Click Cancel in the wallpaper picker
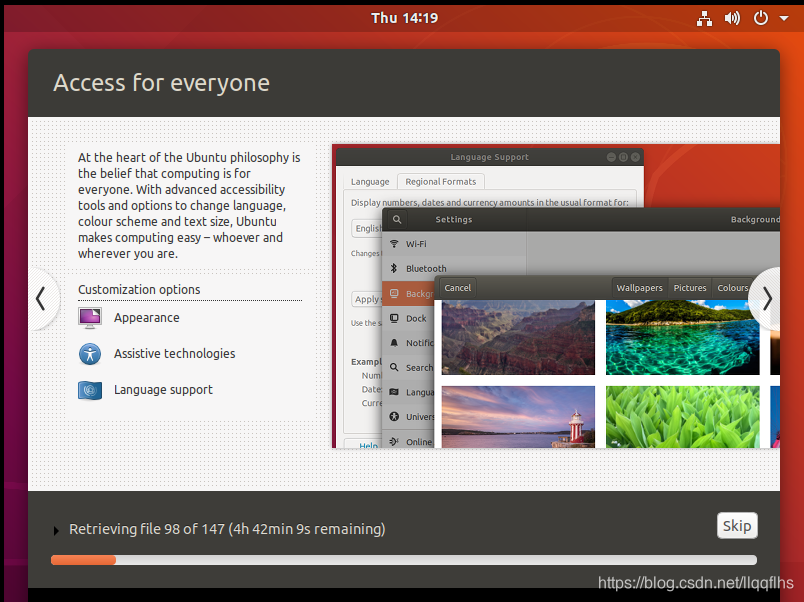 (x=457, y=288)
